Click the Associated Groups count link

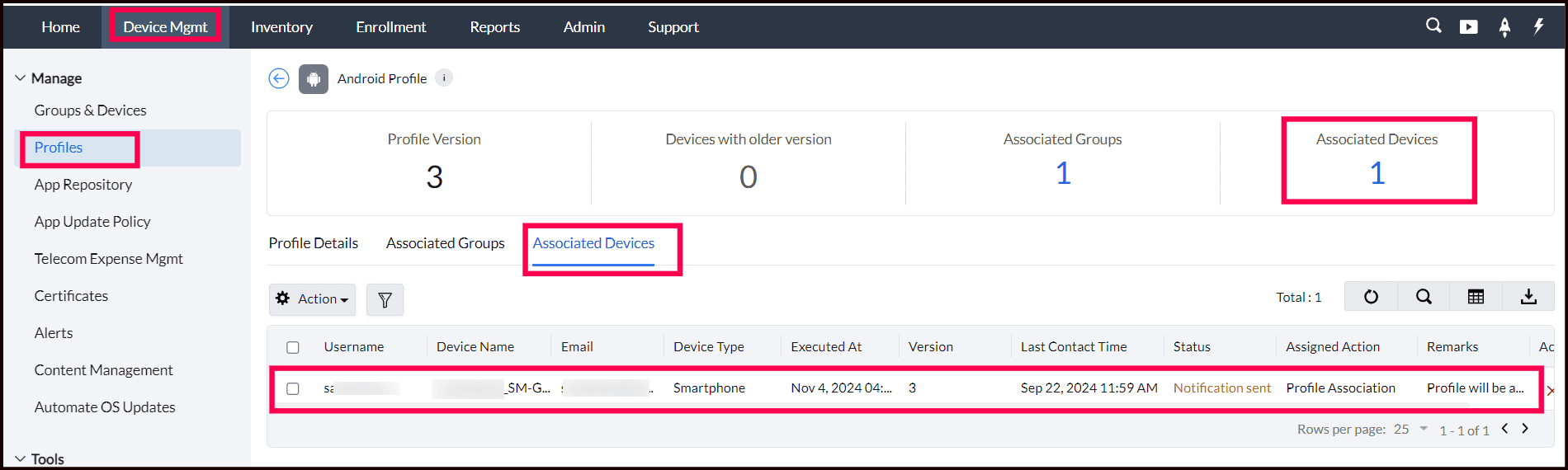(1063, 173)
